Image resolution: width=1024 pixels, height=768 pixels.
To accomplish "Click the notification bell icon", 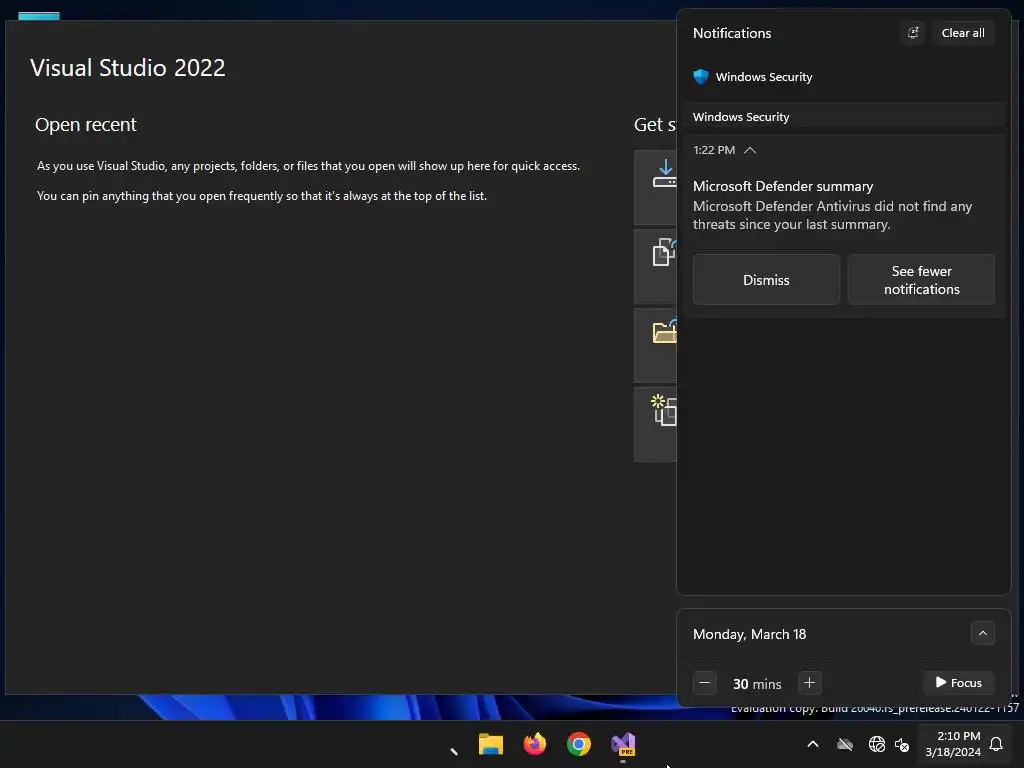I will point(997,744).
